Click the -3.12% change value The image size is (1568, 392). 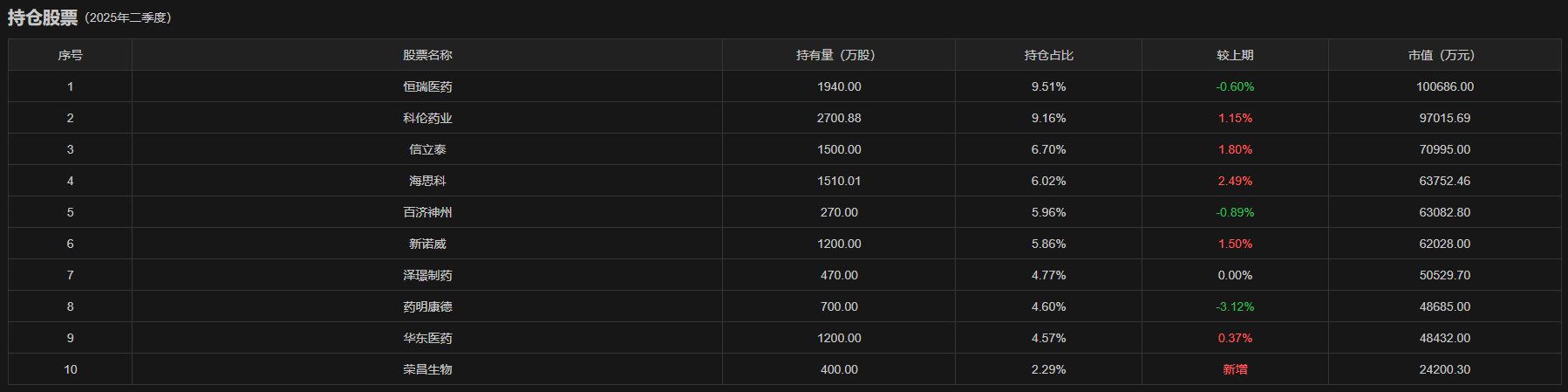(1235, 306)
